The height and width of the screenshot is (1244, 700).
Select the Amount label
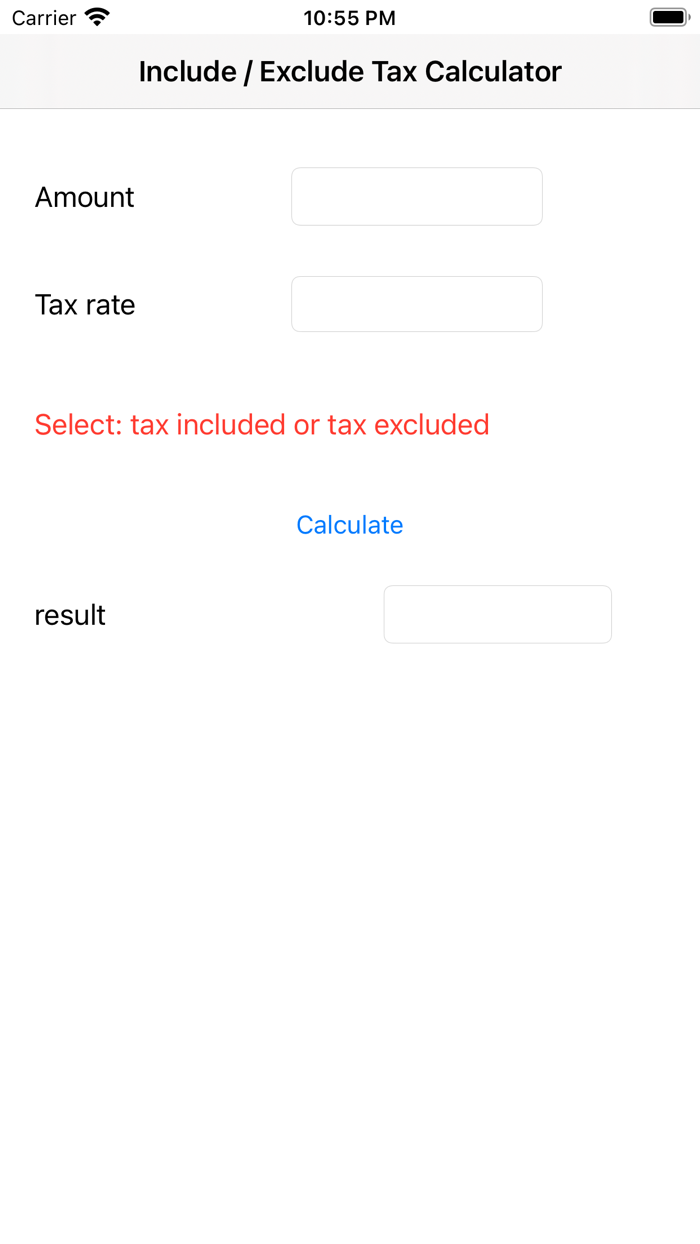click(84, 197)
